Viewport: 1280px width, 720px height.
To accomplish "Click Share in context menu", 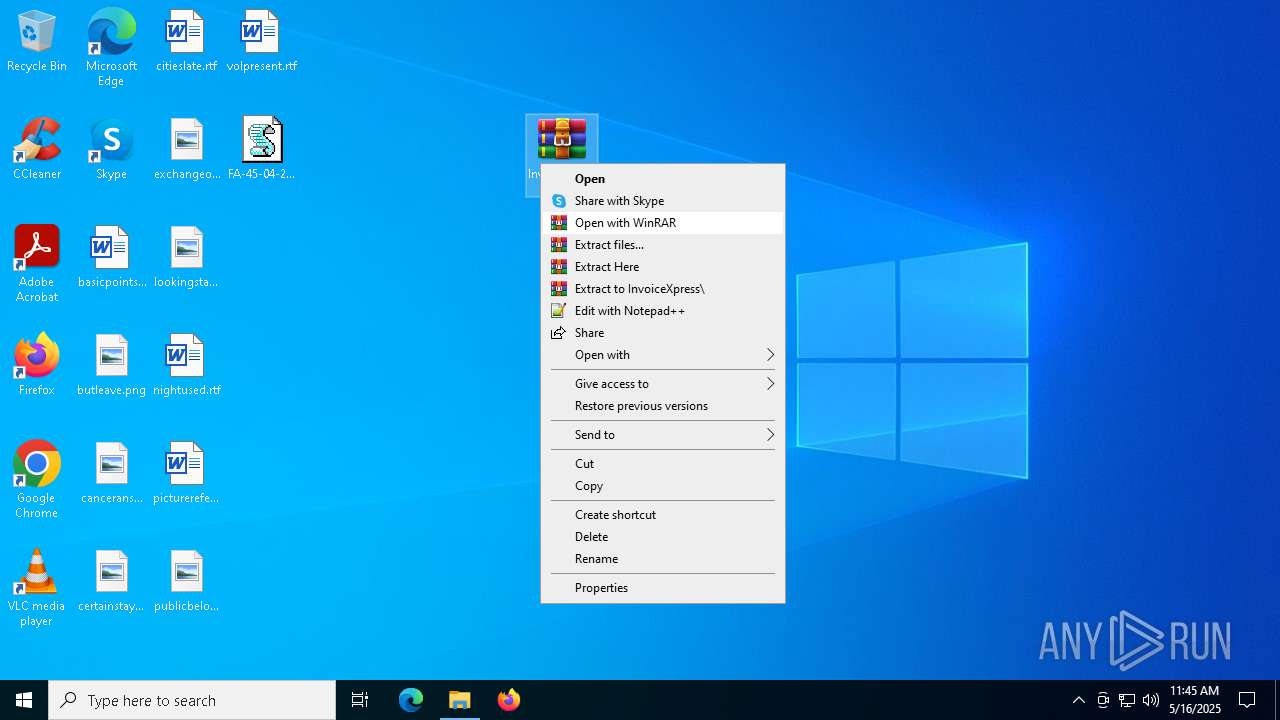I will 663,333.
